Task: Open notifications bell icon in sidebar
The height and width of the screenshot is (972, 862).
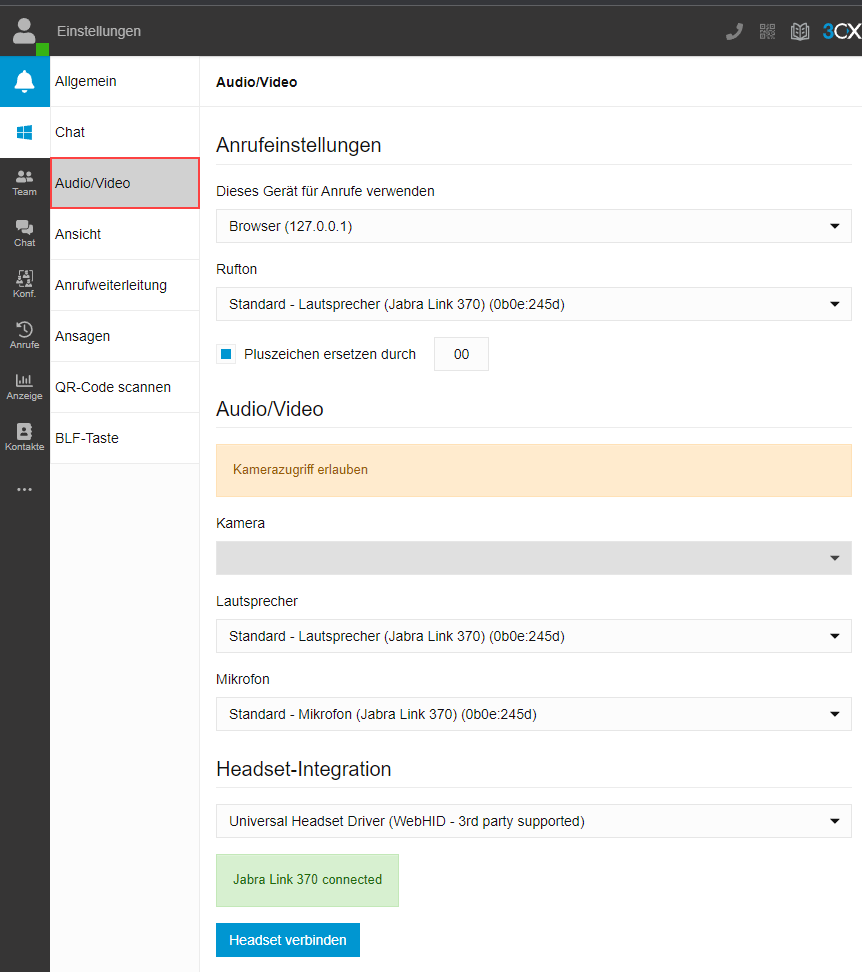Action: tap(25, 81)
